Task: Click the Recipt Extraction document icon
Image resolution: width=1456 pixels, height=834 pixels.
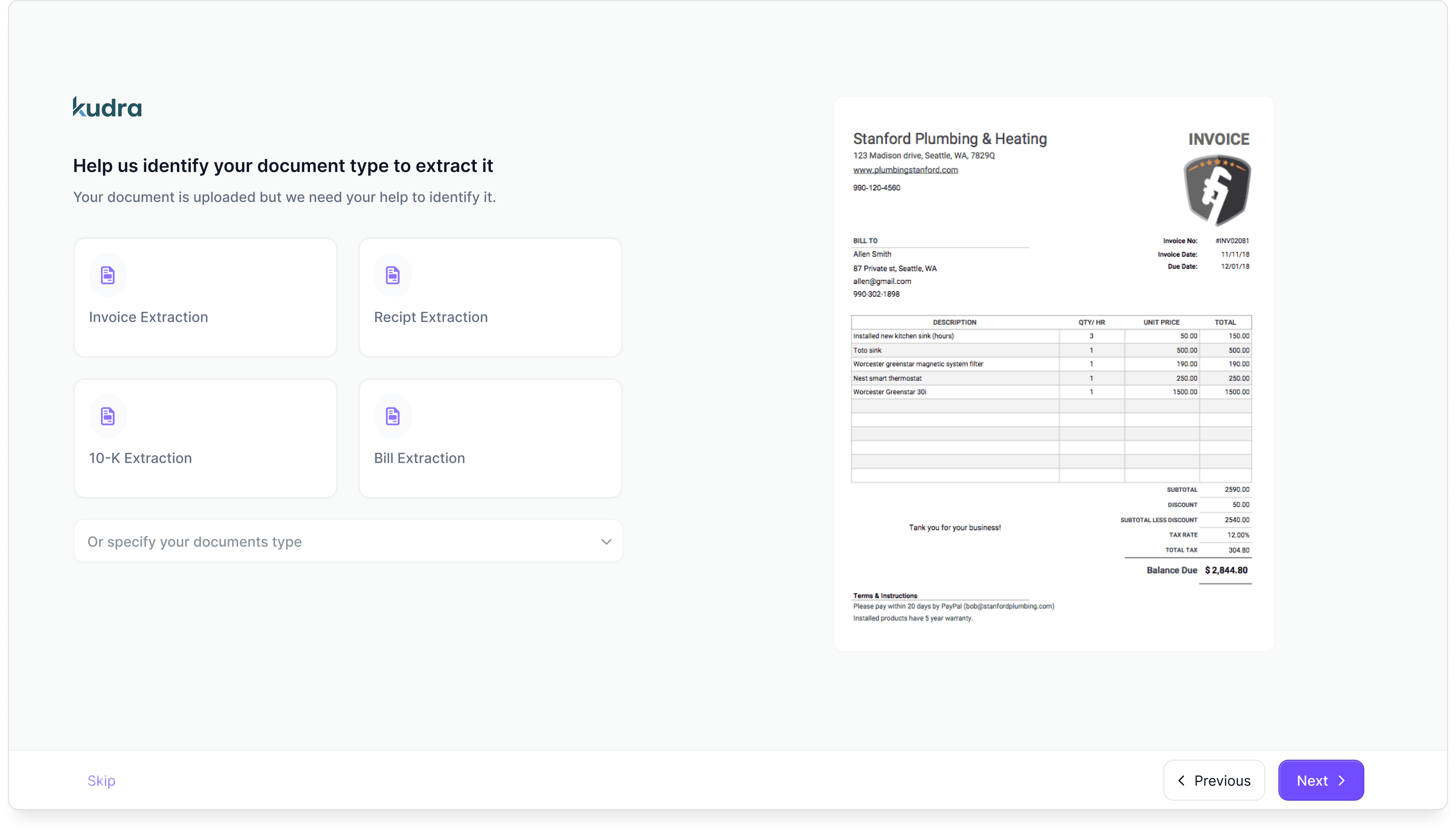Action: click(392, 275)
